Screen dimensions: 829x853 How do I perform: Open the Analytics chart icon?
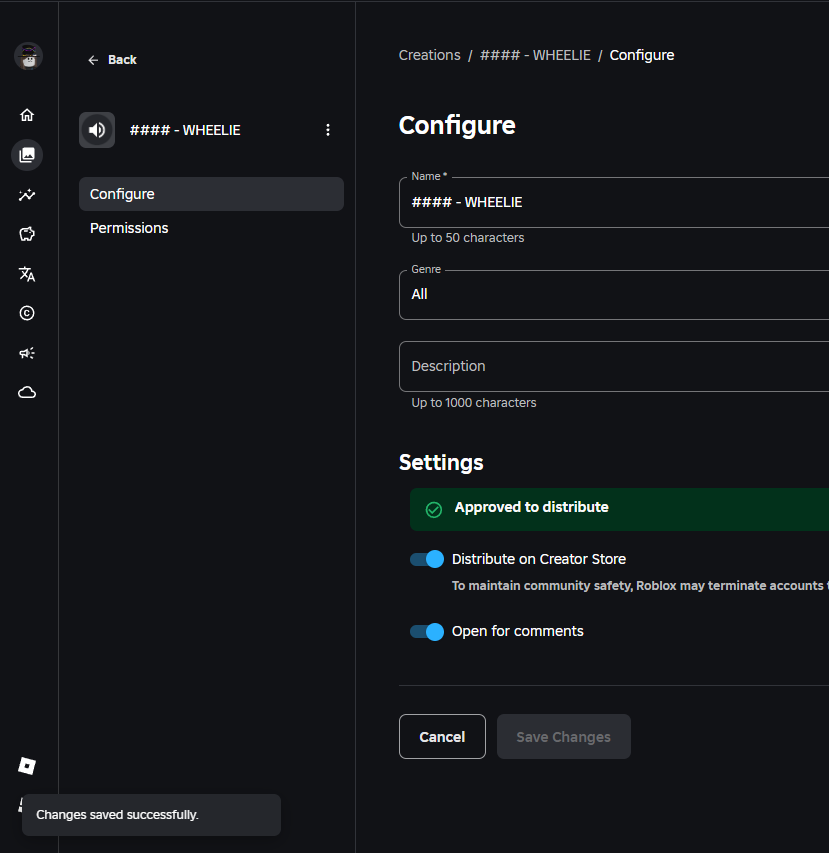[x=27, y=195]
